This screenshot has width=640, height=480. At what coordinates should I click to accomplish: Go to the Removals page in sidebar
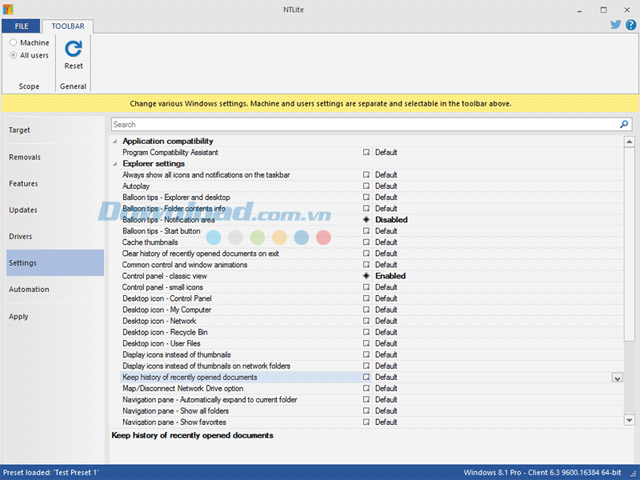(x=25, y=157)
